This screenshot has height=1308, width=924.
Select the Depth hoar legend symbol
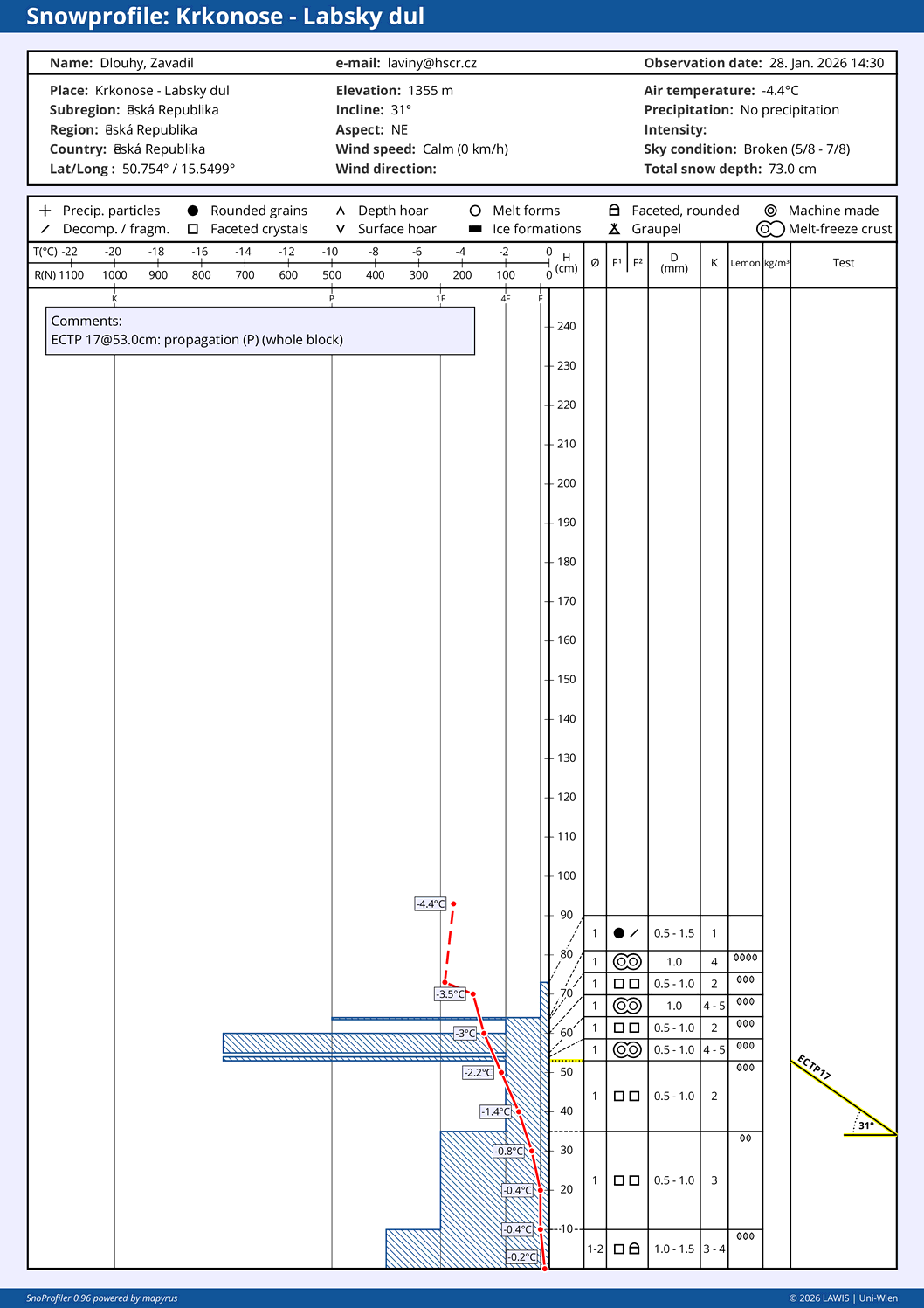click(x=341, y=211)
